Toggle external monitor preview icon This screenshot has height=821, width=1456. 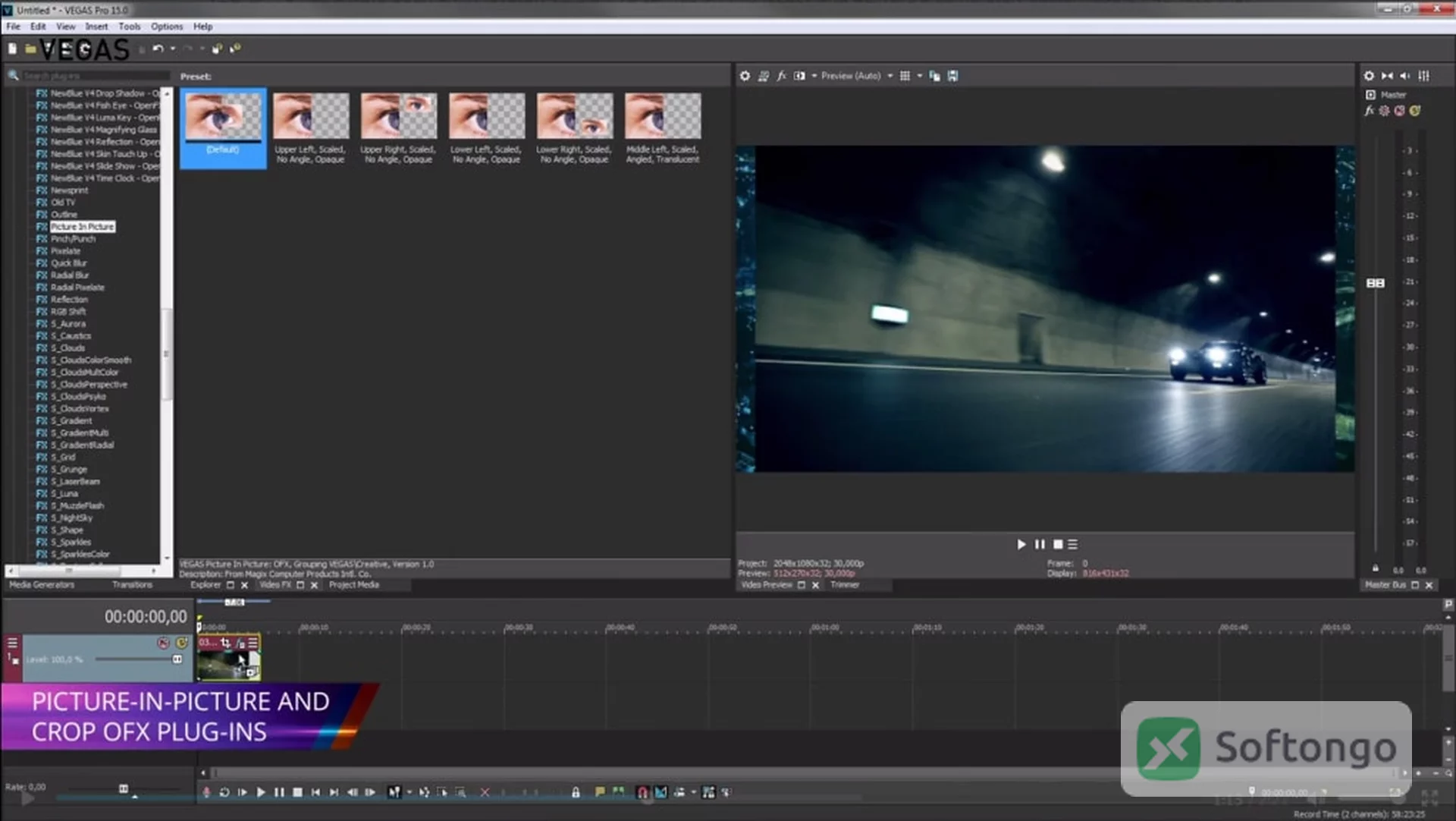click(763, 76)
